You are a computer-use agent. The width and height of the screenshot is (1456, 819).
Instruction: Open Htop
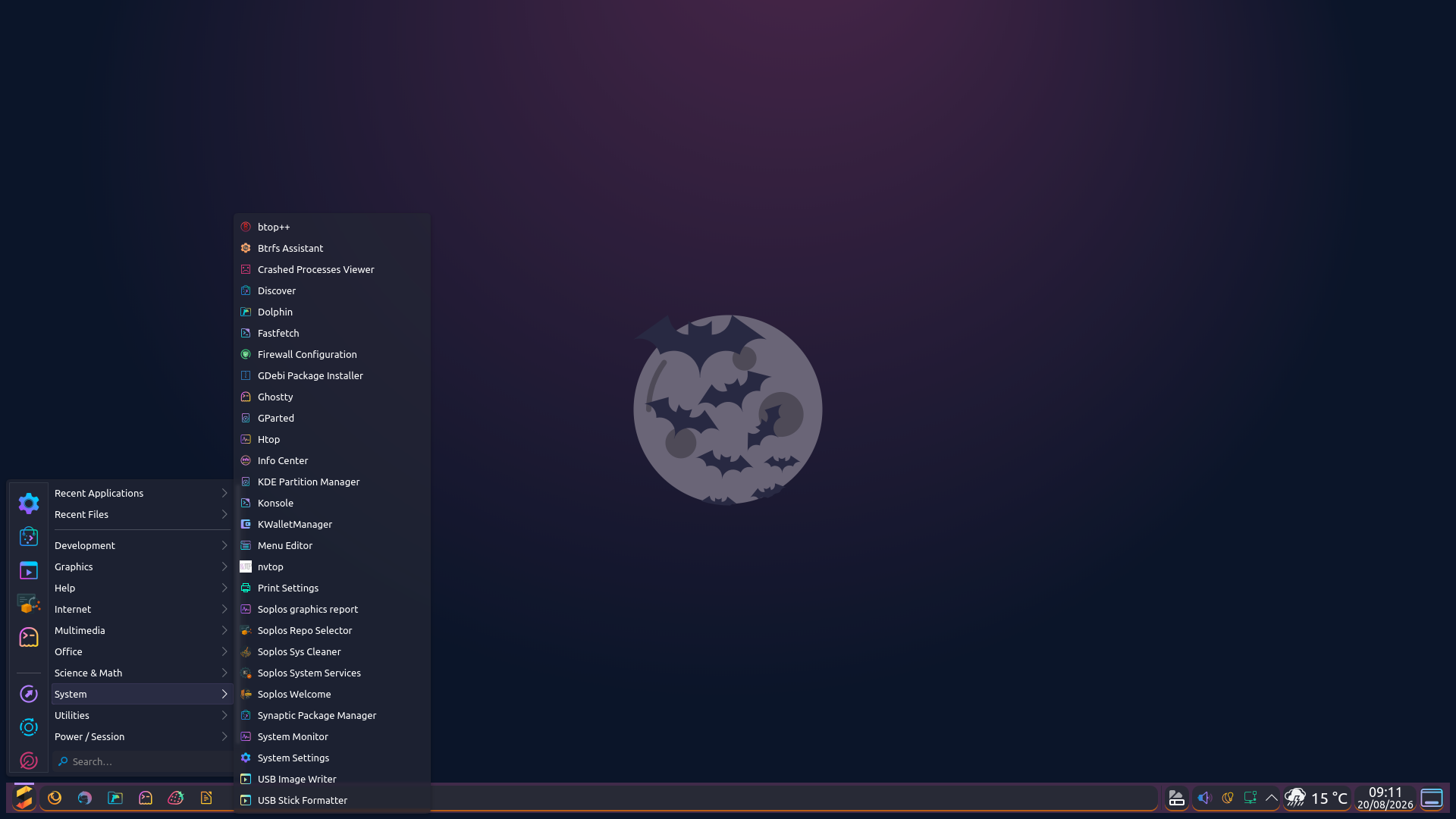(x=332, y=439)
